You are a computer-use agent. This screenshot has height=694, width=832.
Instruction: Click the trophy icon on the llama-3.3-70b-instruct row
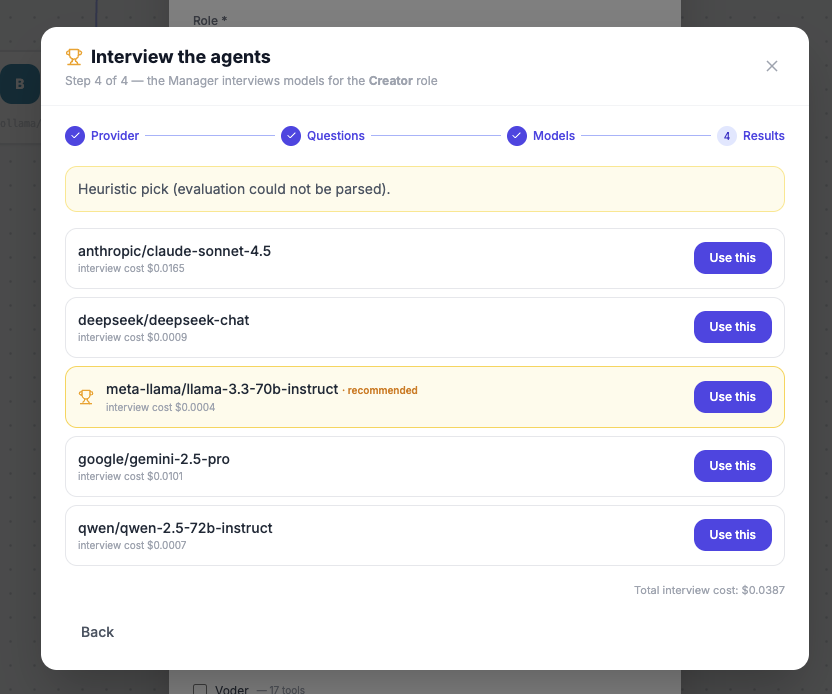click(86, 397)
